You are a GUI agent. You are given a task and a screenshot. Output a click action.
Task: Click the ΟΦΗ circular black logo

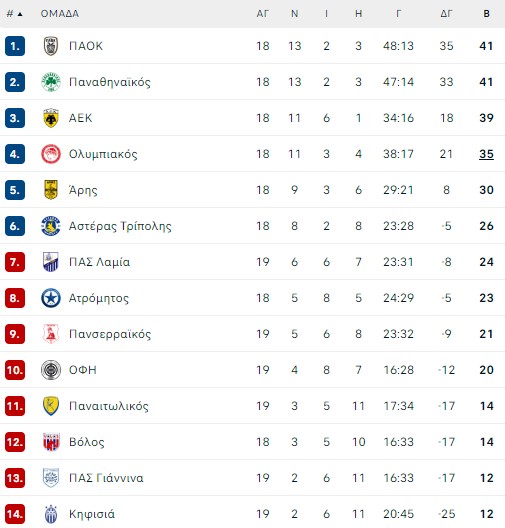[x=51, y=370]
